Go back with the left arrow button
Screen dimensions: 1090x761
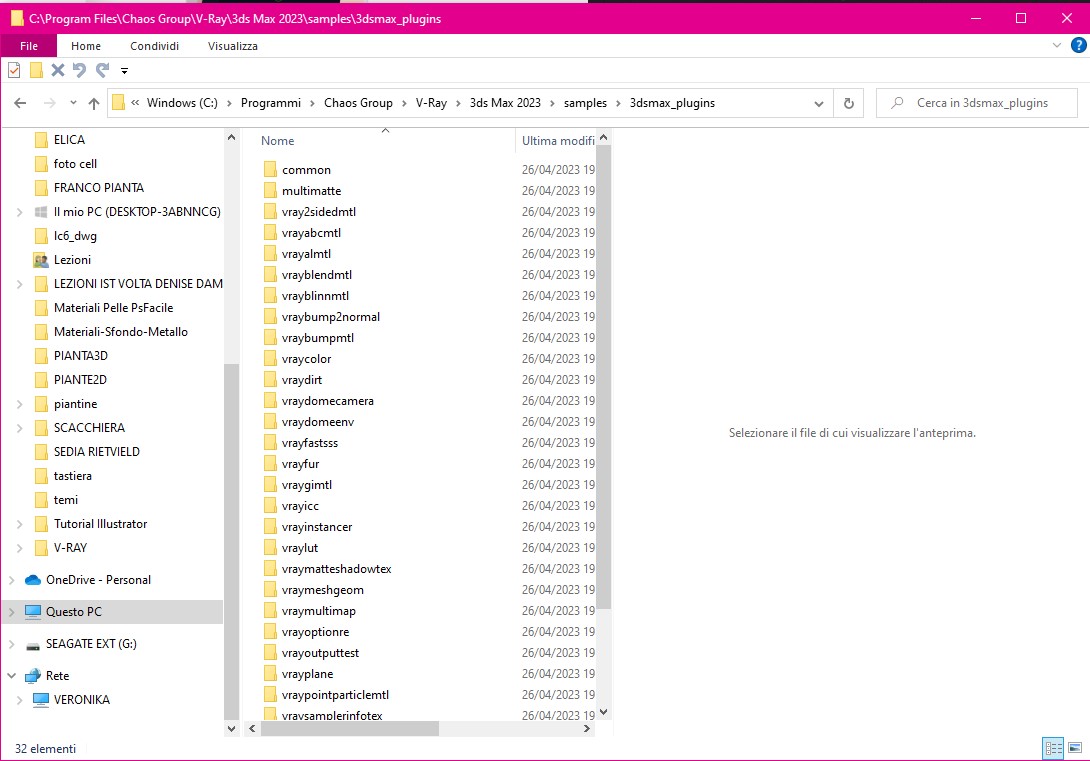pyautogui.click(x=20, y=103)
